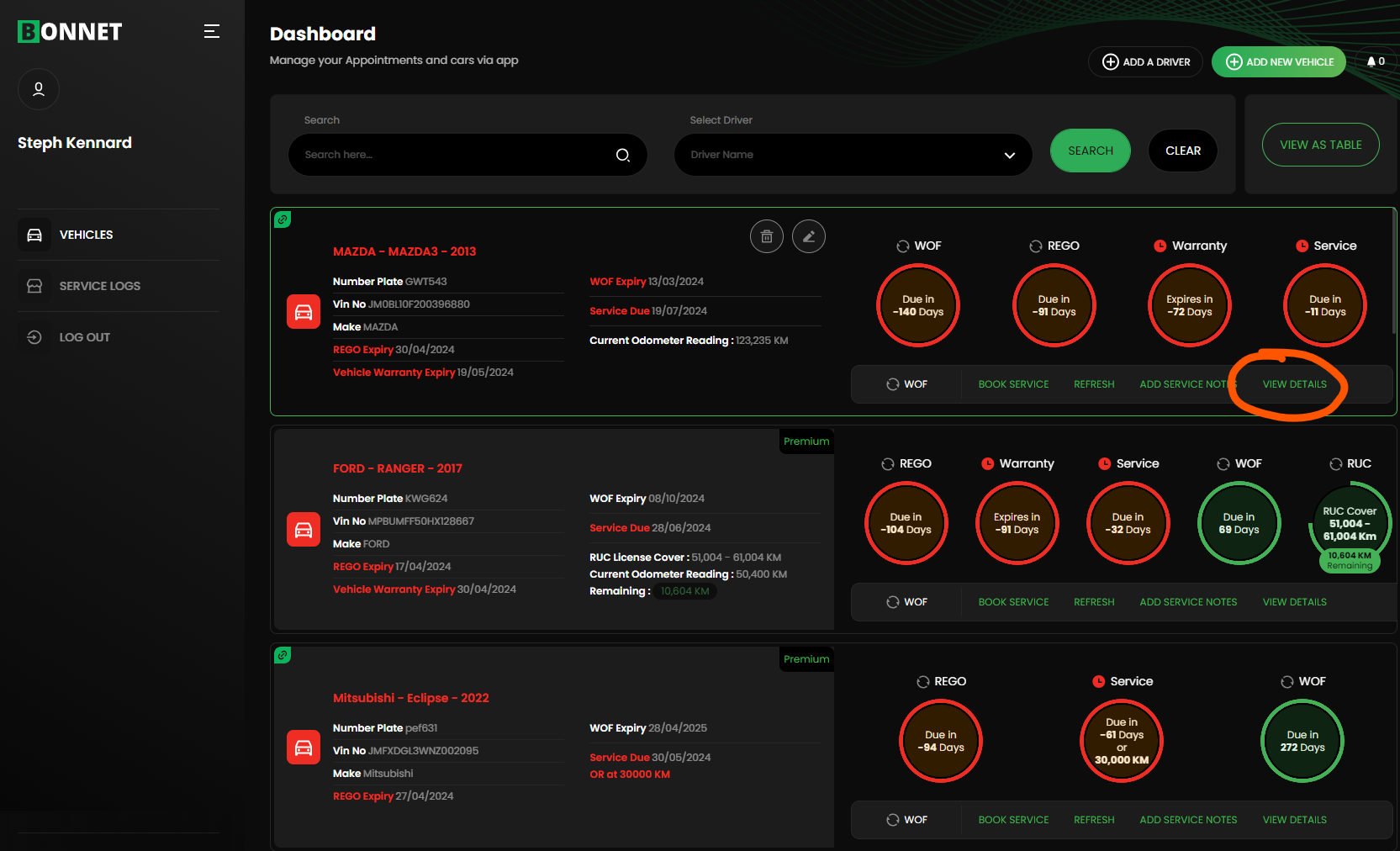
Task: Click the green link badge on Mitsubishi card
Action: 283,655
